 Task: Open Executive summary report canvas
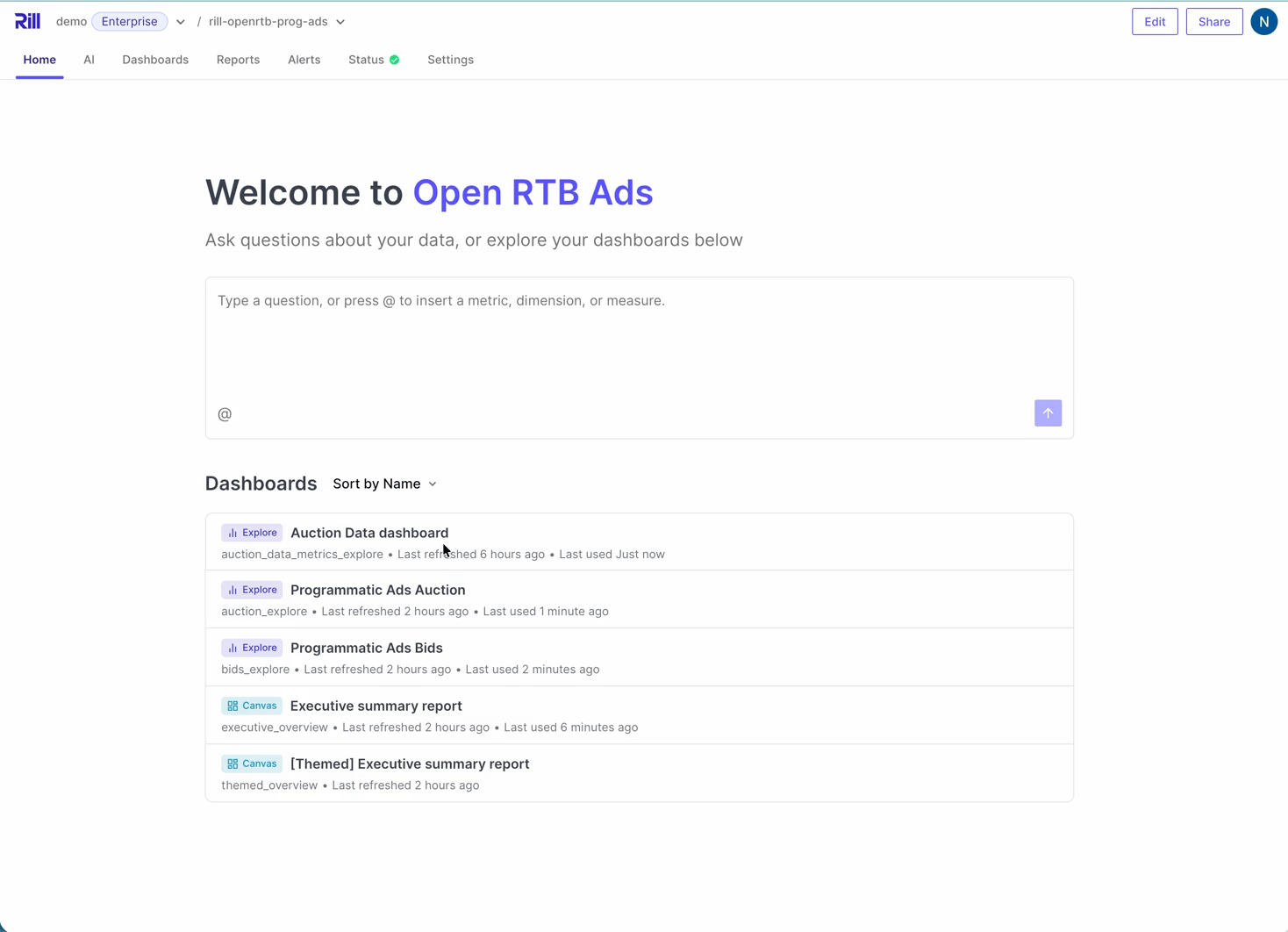tap(640, 715)
